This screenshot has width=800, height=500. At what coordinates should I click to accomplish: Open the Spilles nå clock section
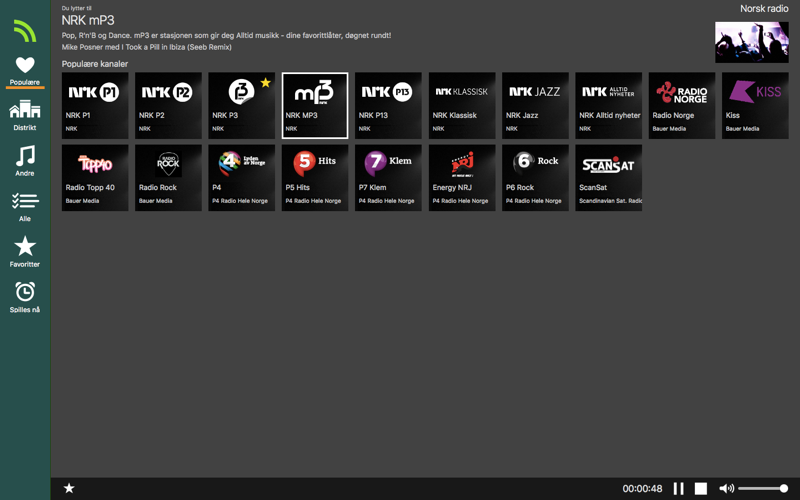coord(25,297)
